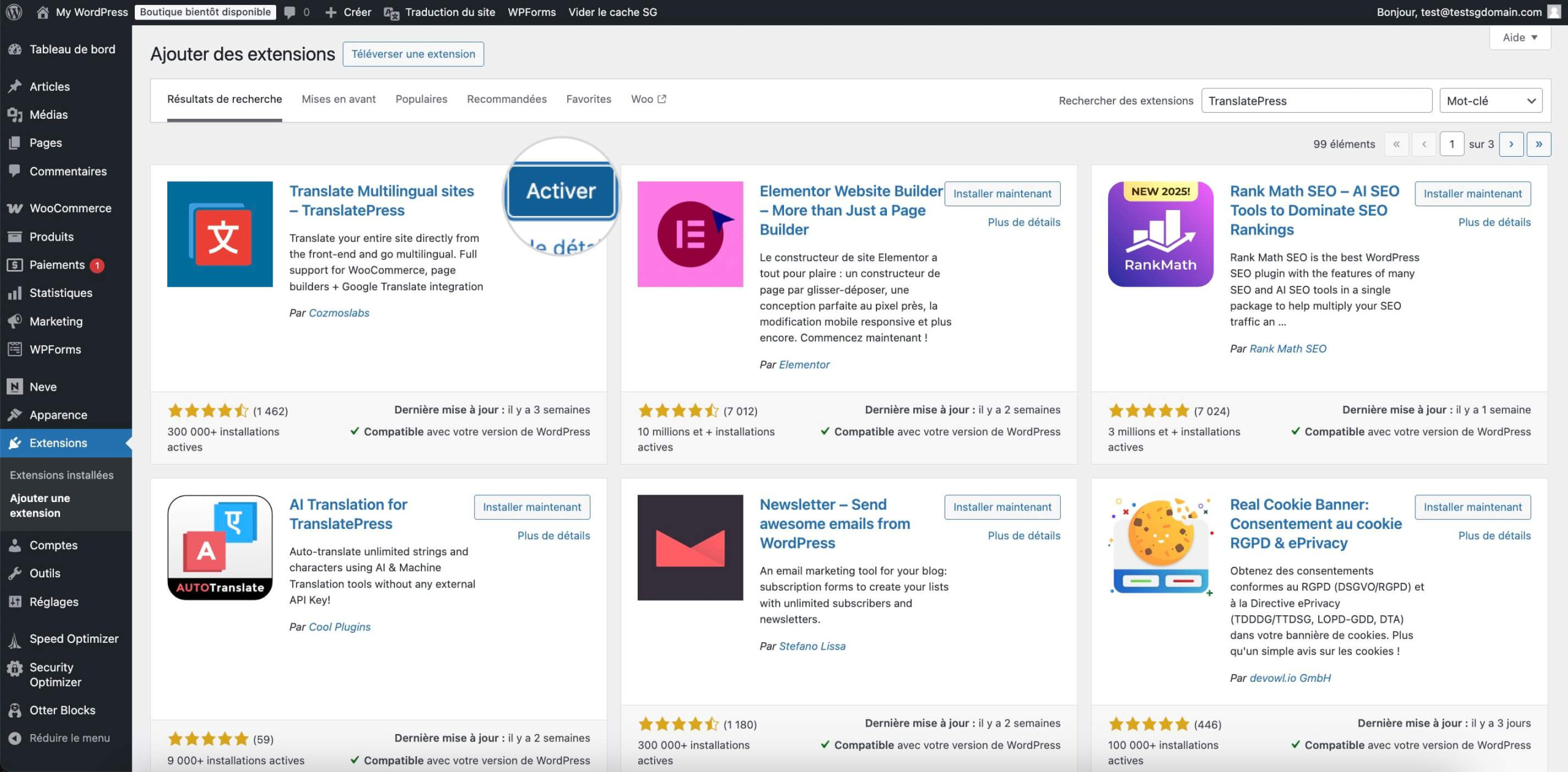Screen dimensions: 1568x772
Task: Select the Favorites tab
Action: pyautogui.click(x=589, y=99)
